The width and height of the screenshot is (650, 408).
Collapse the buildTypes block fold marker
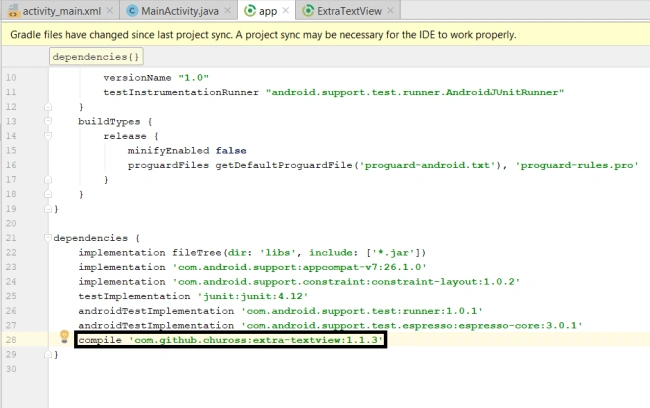(48, 121)
